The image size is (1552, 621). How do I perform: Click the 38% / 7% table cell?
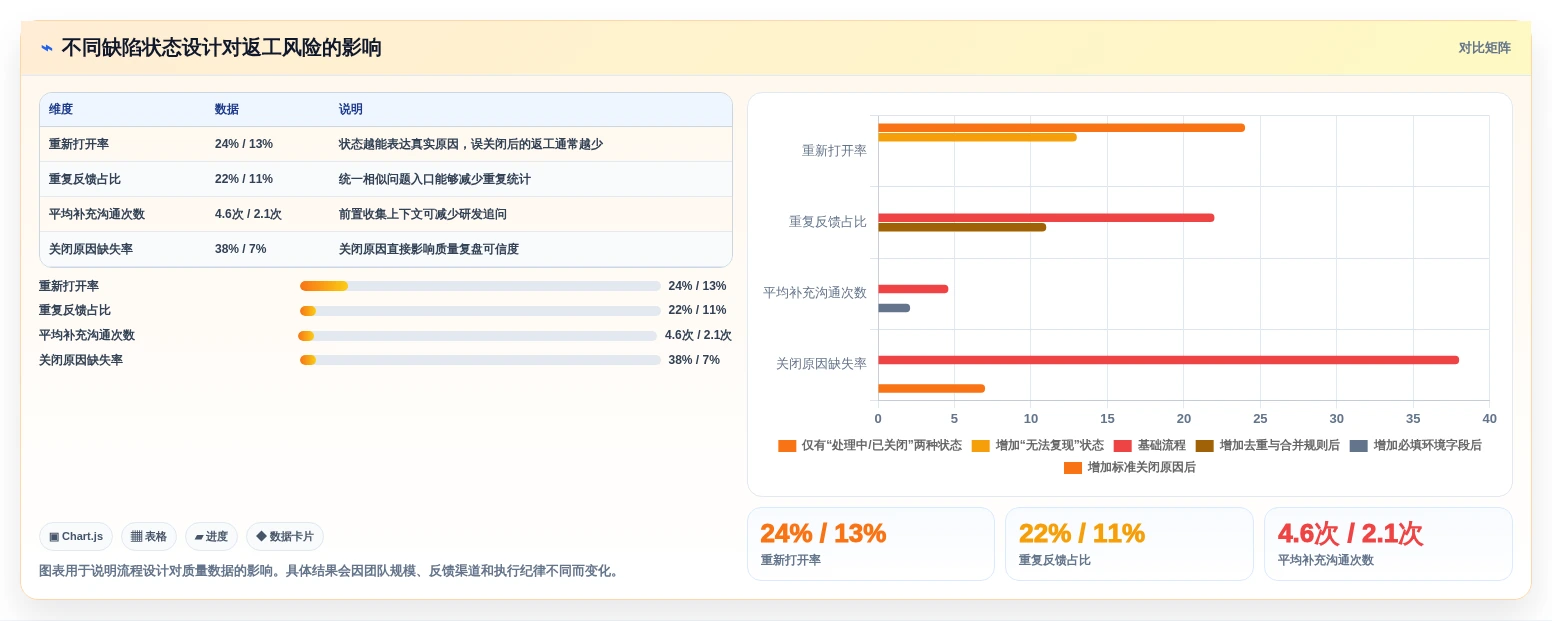(x=241, y=249)
